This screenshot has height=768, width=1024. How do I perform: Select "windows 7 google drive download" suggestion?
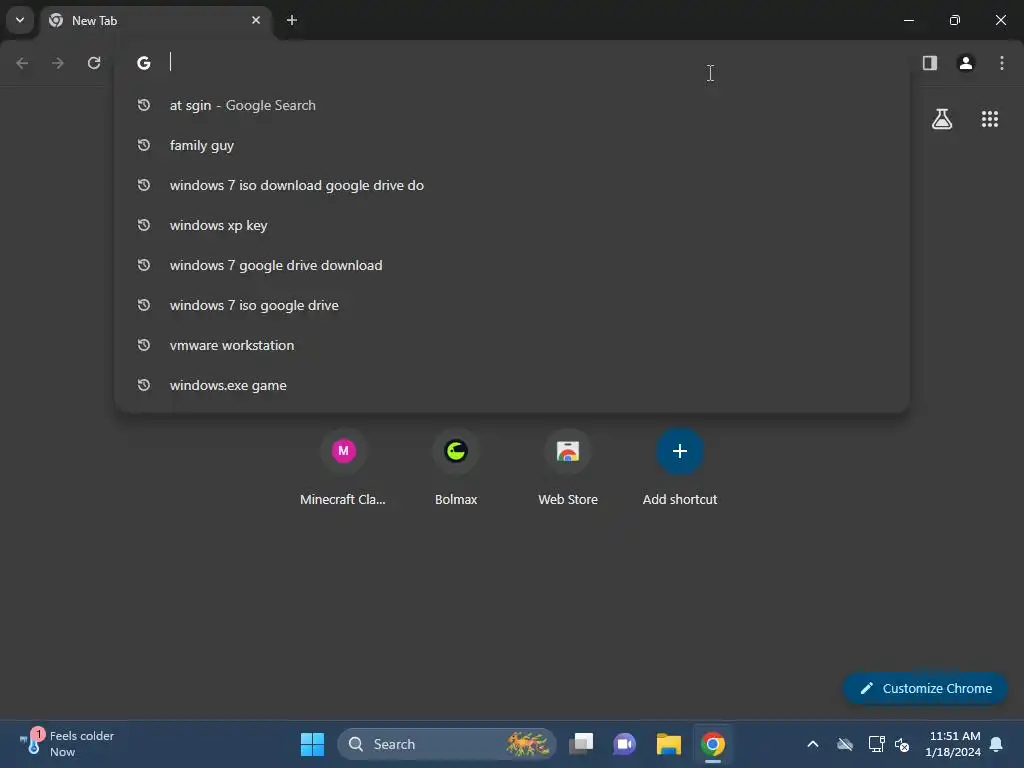point(512,265)
